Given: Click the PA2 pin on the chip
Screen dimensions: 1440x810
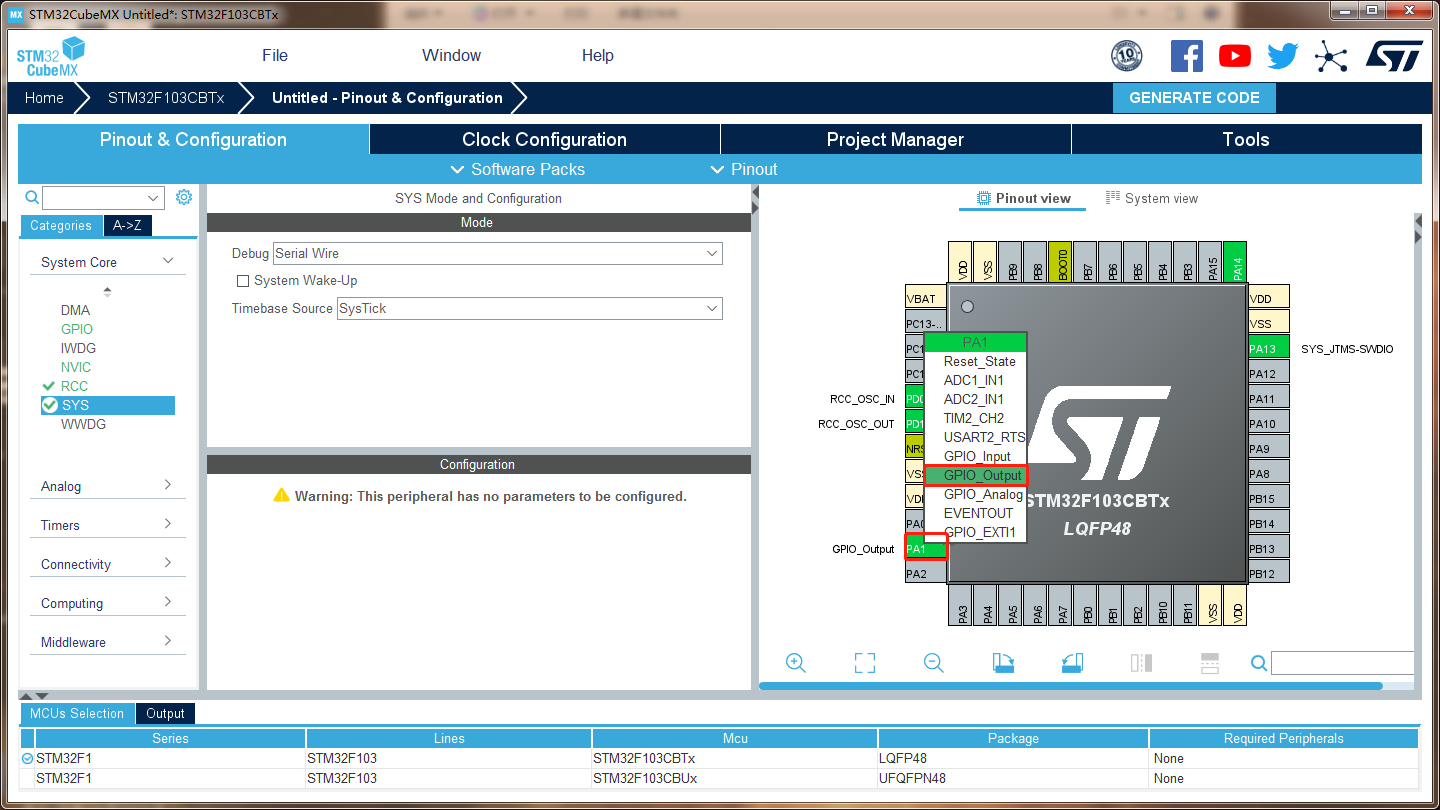Looking at the screenshot, I should (x=926, y=574).
